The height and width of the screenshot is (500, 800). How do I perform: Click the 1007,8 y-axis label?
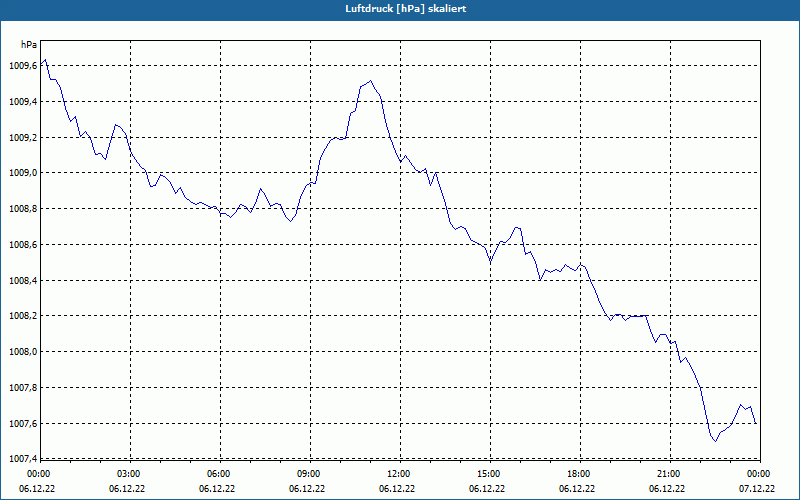23,388
